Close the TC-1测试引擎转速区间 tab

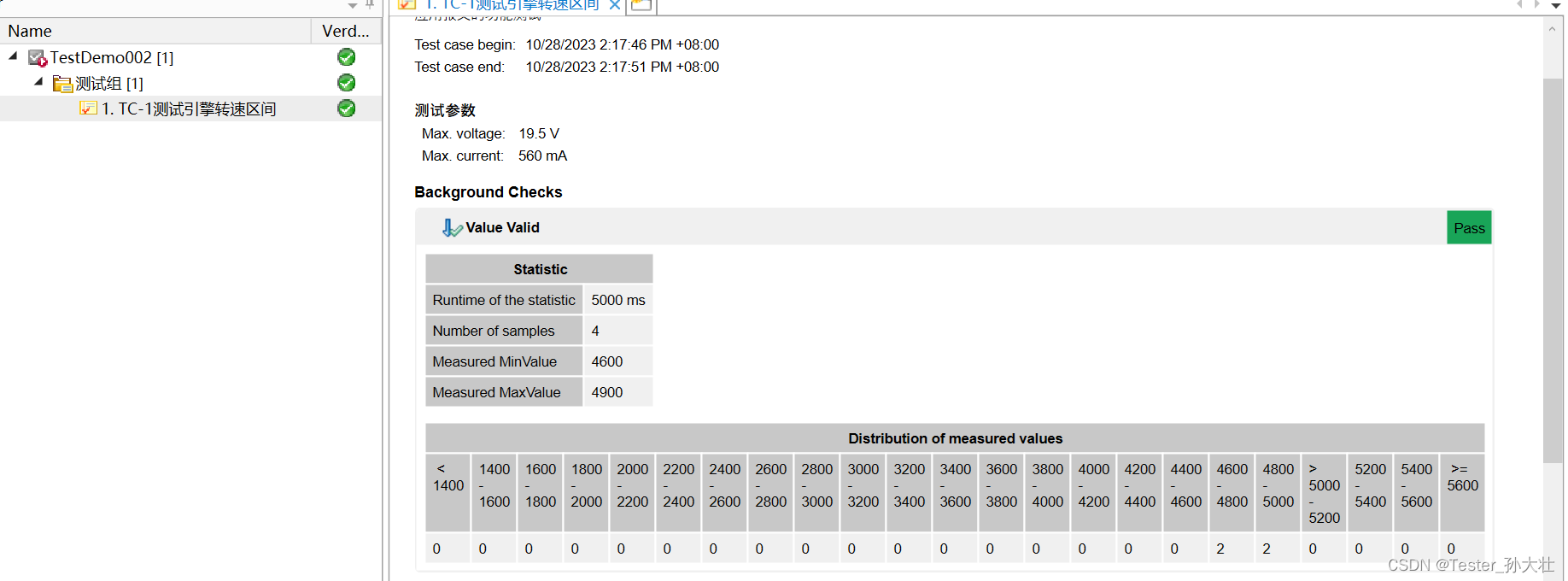[x=615, y=5]
